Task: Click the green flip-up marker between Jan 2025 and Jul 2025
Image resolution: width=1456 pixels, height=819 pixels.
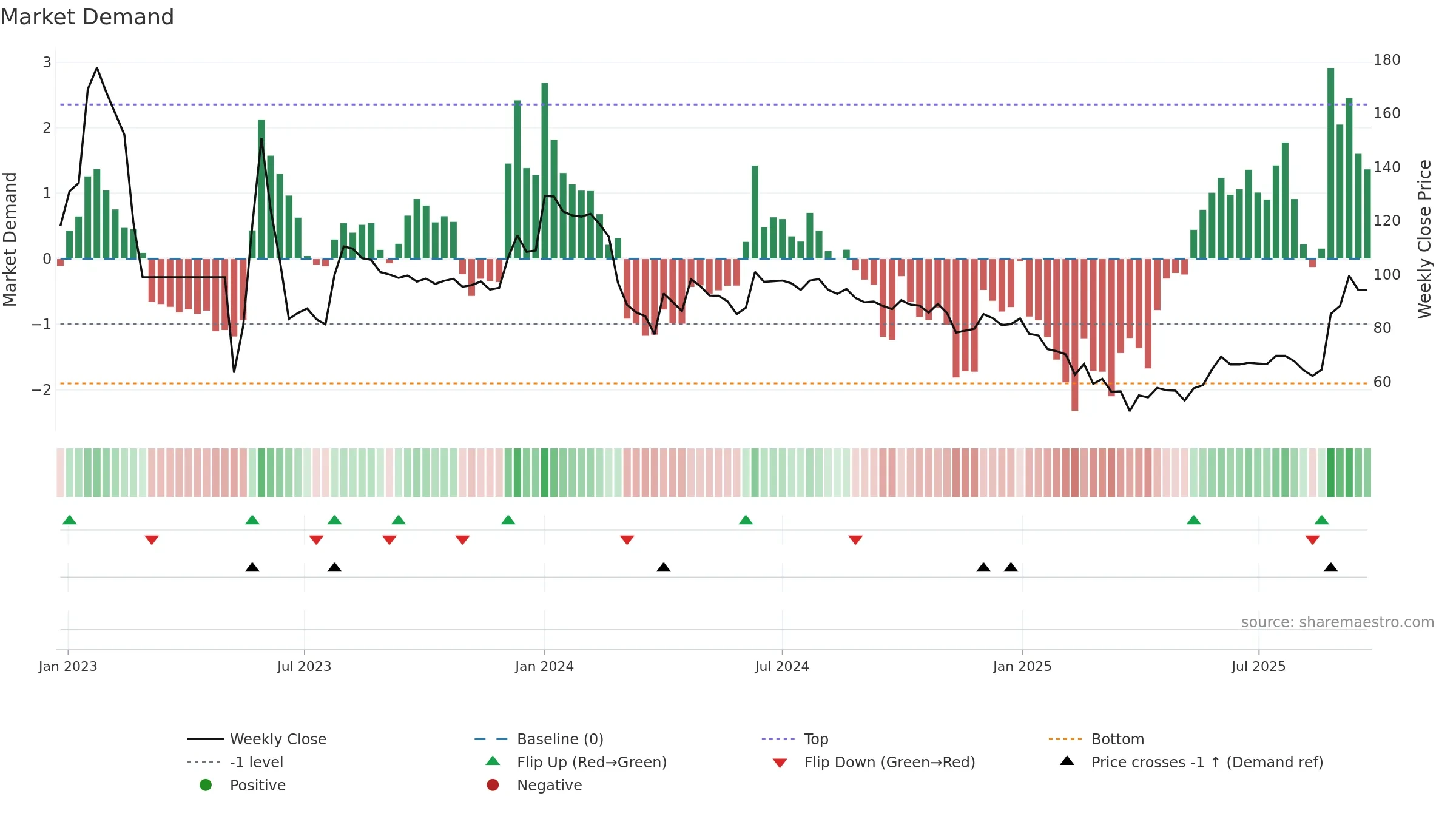Action: [x=1193, y=520]
